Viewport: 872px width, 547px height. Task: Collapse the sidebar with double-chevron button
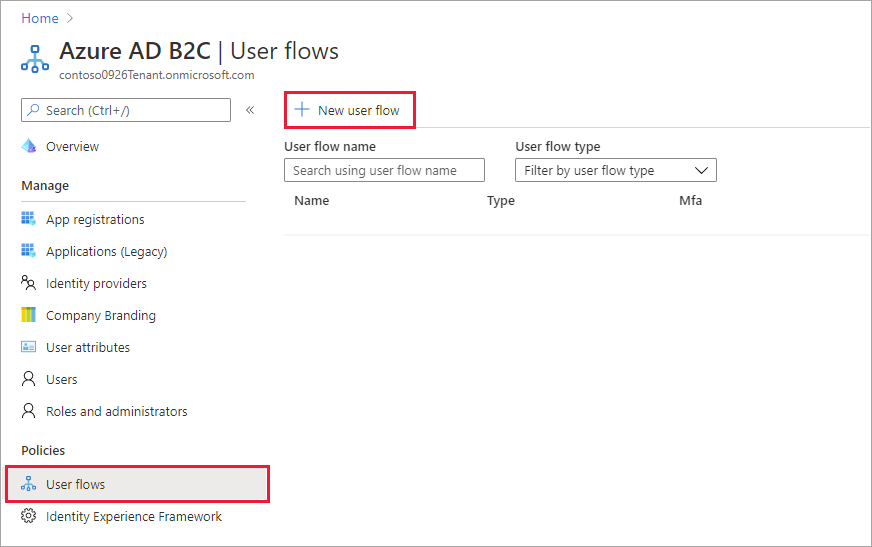pyautogui.click(x=250, y=110)
